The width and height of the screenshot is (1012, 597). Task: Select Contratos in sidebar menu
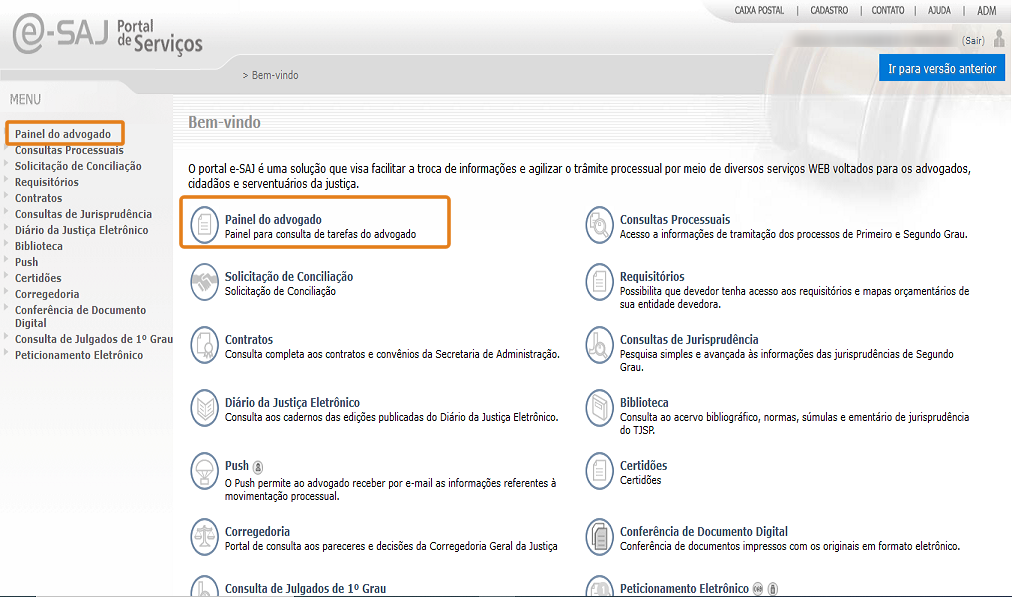(x=39, y=198)
